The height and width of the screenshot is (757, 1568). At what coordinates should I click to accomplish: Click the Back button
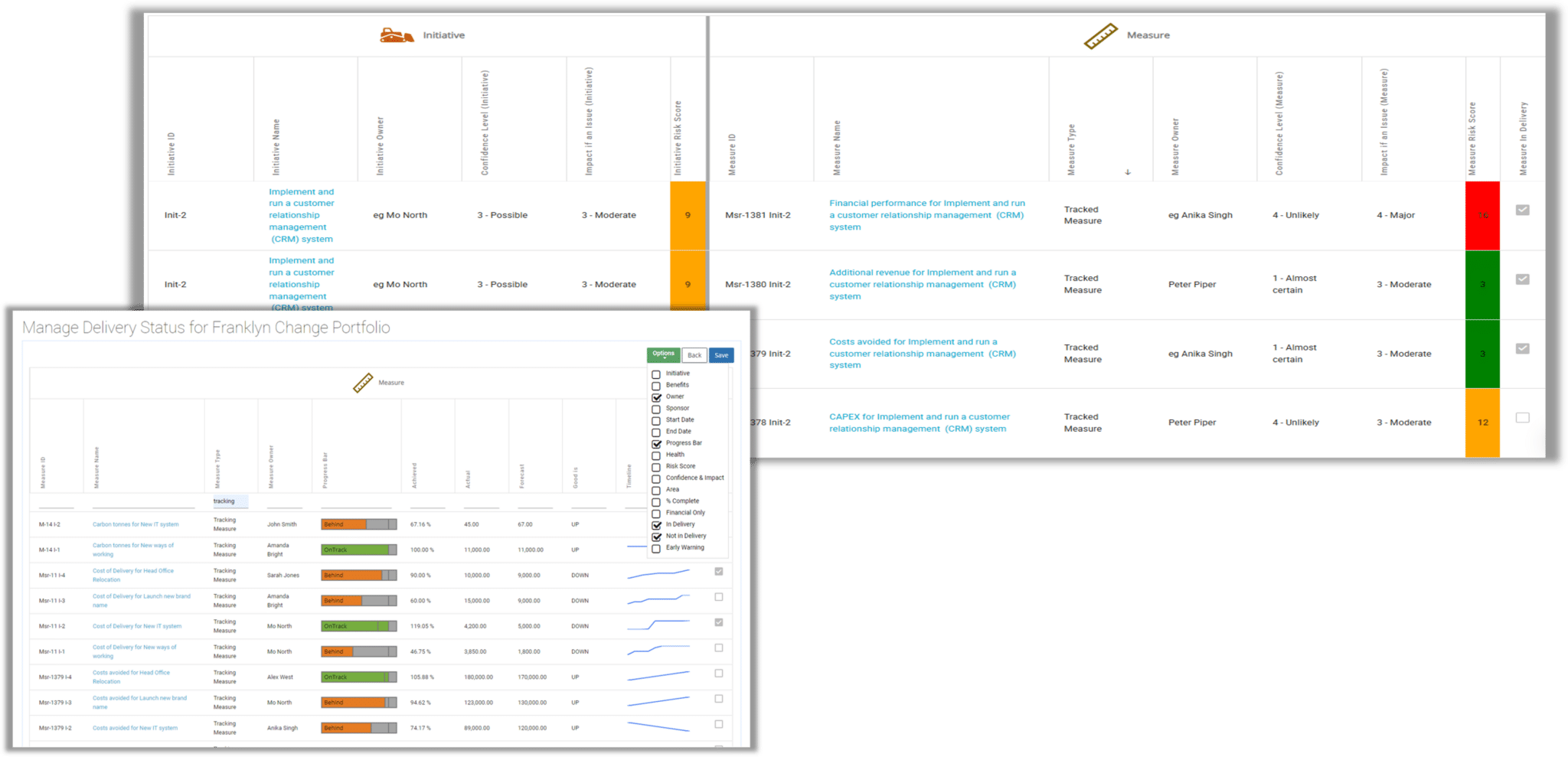694,355
